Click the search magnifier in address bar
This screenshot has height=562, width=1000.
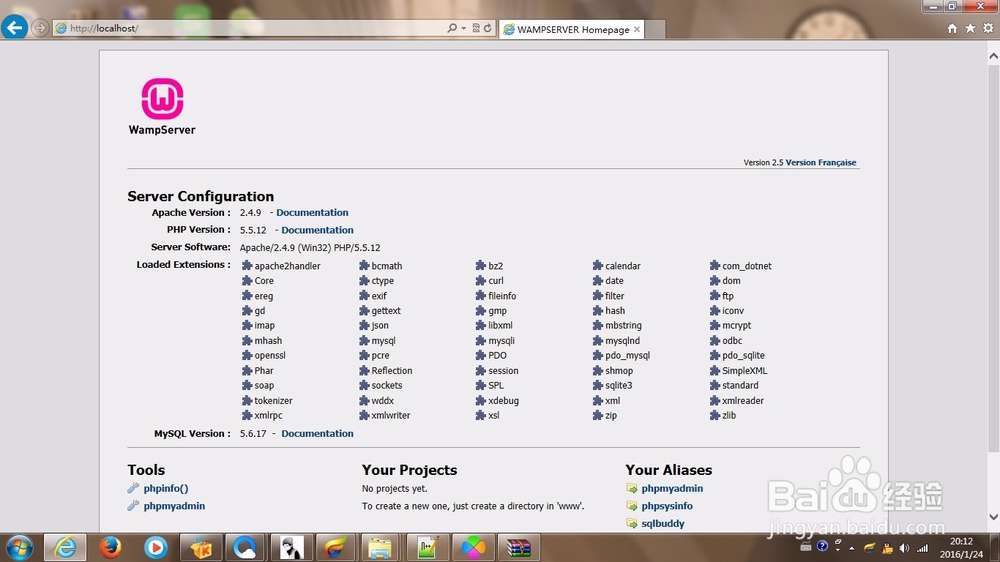click(x=452, y=28)
